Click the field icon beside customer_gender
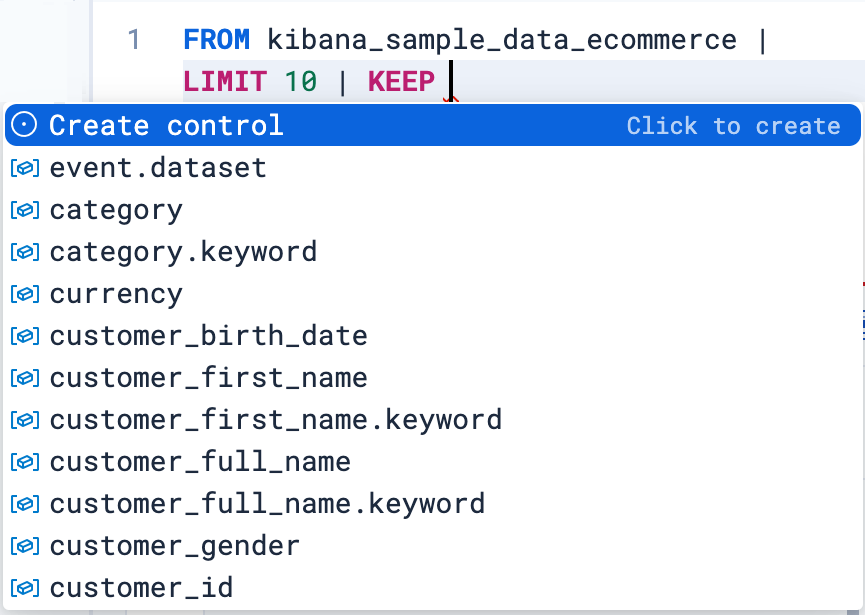 [x=25, y=545]
